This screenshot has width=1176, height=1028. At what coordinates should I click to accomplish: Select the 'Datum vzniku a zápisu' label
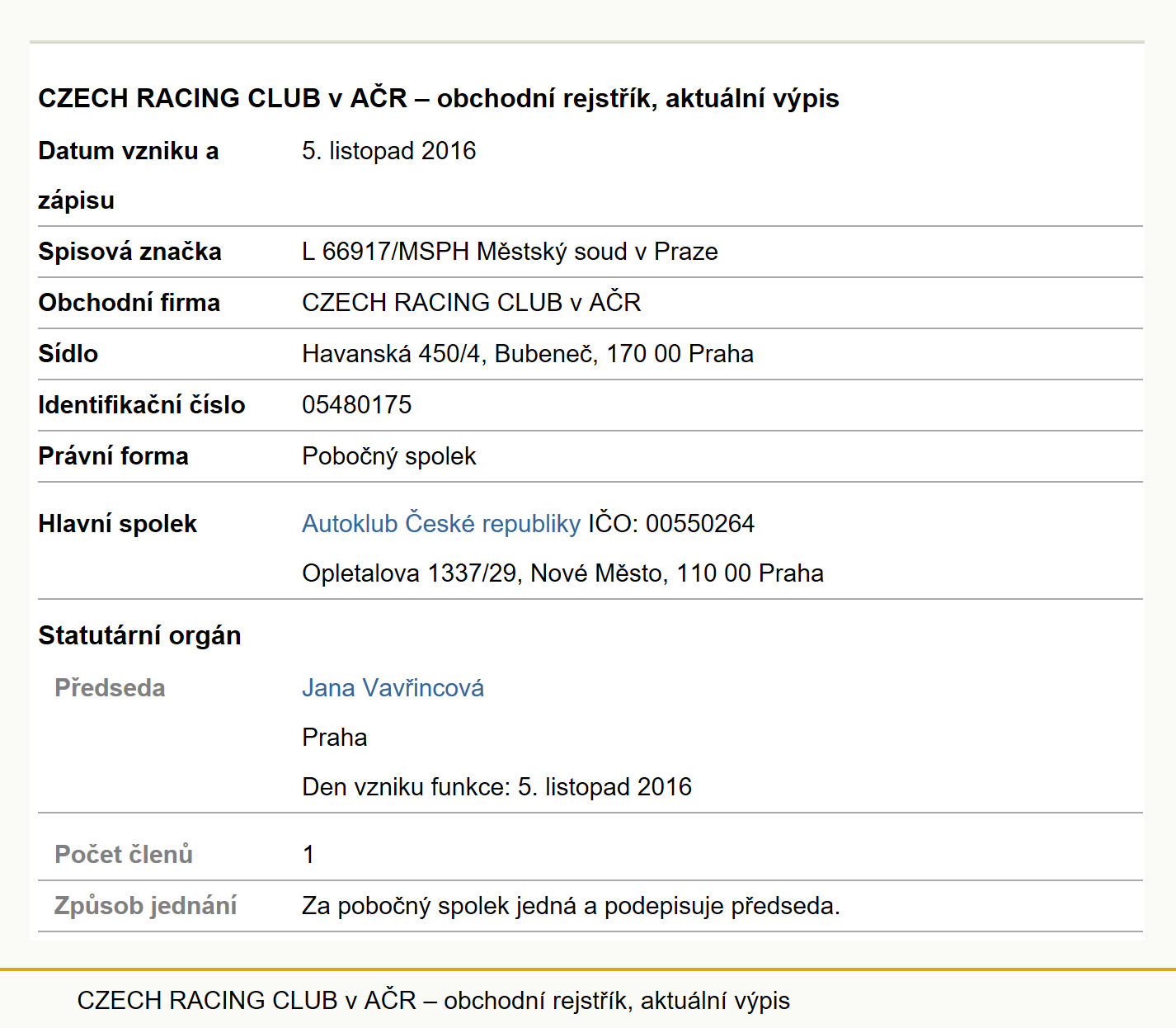coord(129,176)
